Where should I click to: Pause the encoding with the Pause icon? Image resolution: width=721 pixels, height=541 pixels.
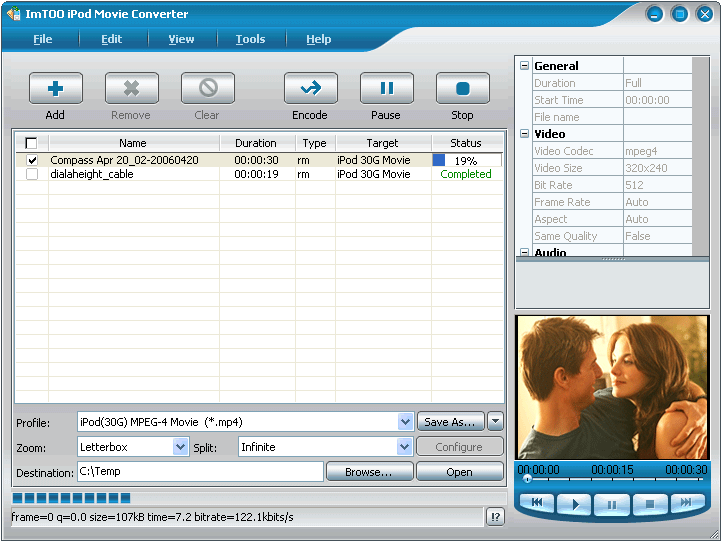386,89
